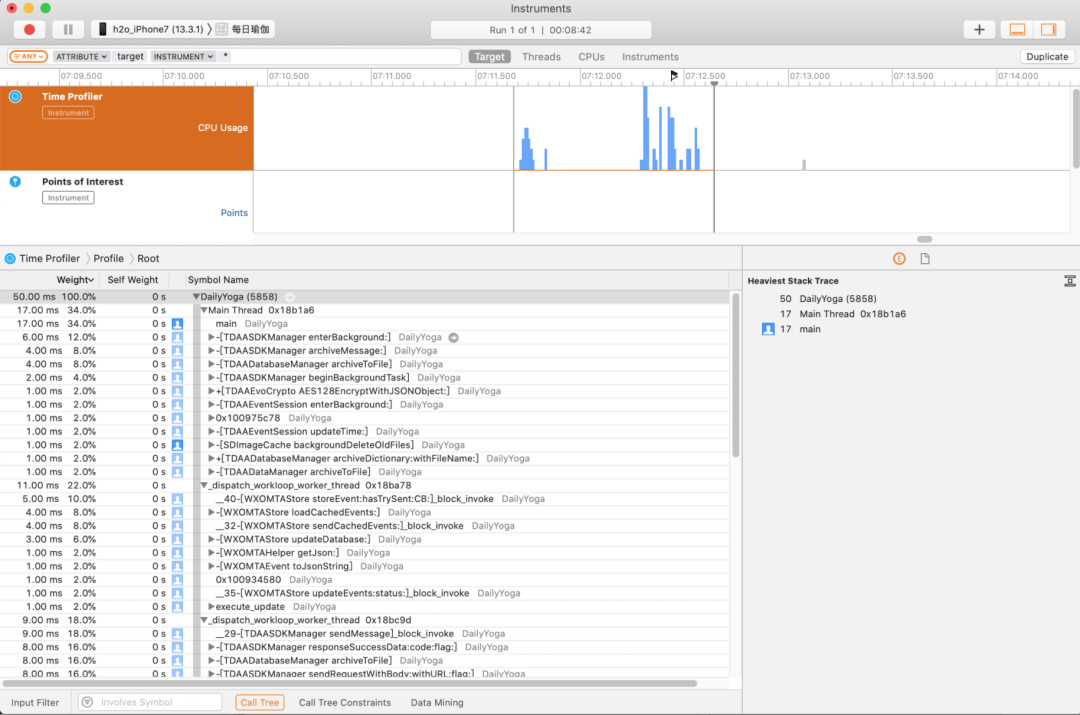Open the ANY filter selector

(29, 56)
